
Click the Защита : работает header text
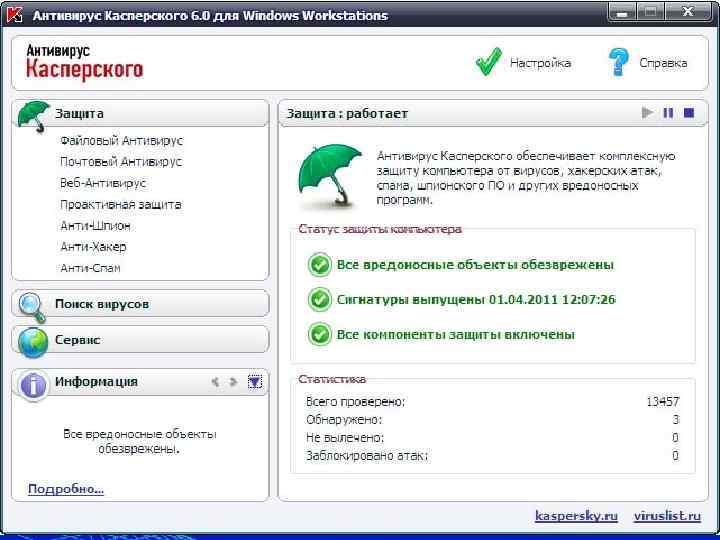point(347,113)
